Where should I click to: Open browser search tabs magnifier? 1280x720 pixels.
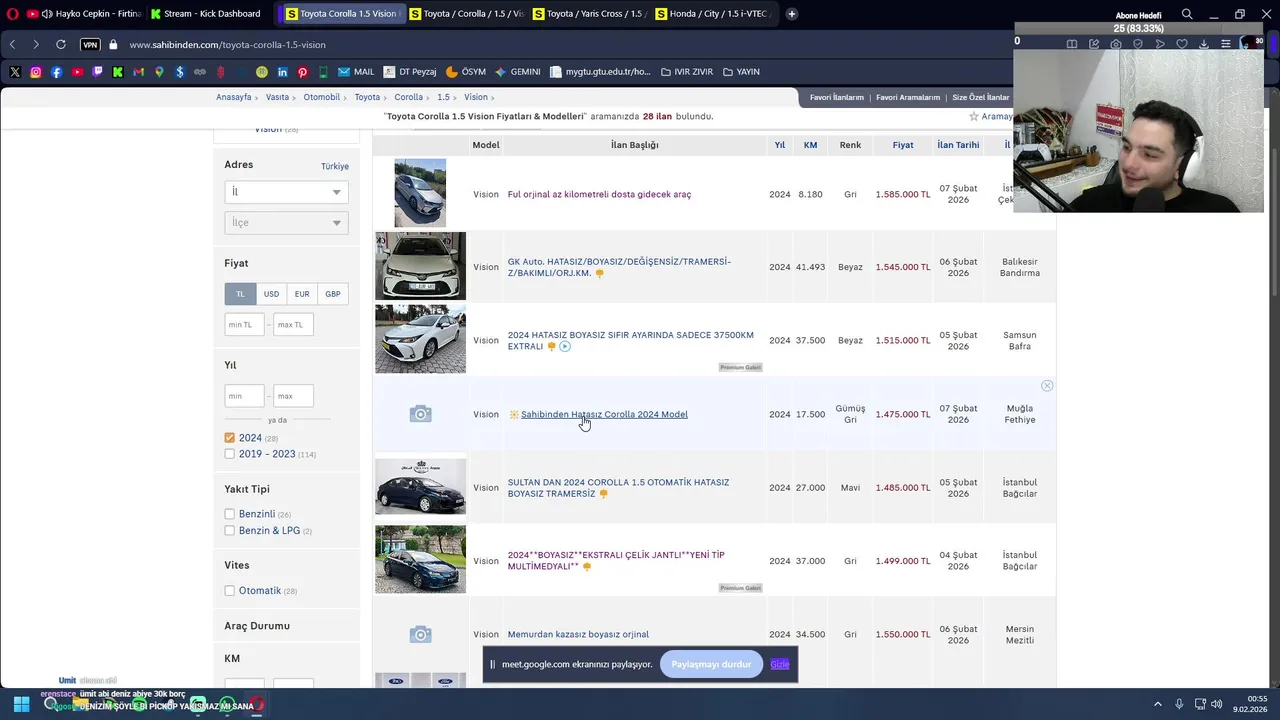coord(1187,14)
